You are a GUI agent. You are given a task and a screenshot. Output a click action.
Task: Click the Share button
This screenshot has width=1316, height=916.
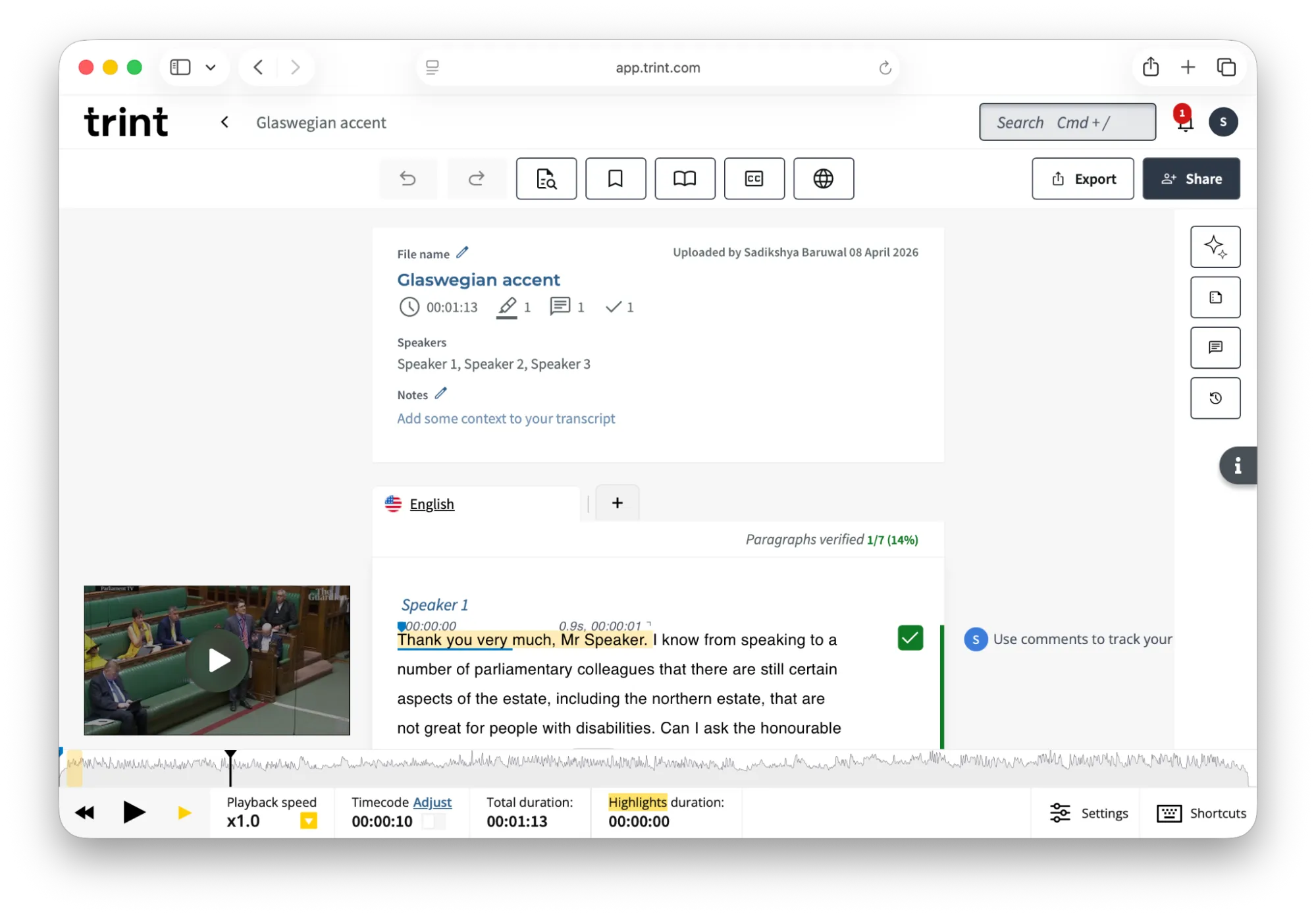[x=1191, y=178]
